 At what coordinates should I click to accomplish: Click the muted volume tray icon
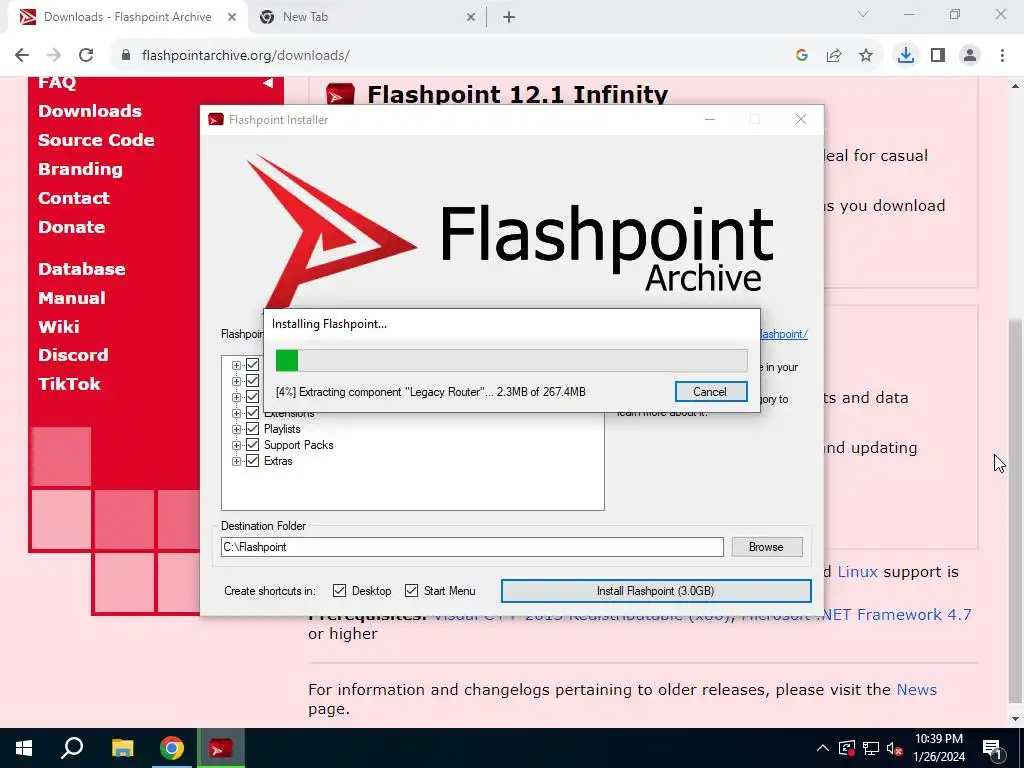click(894, 748)
